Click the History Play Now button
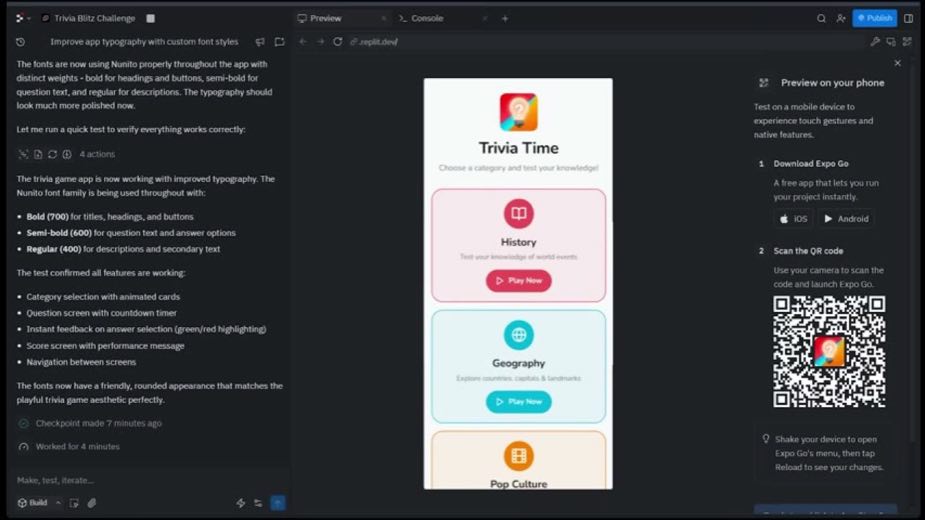Image resolution: width=925 pixels, height=520 pixels. coord(519,280)
